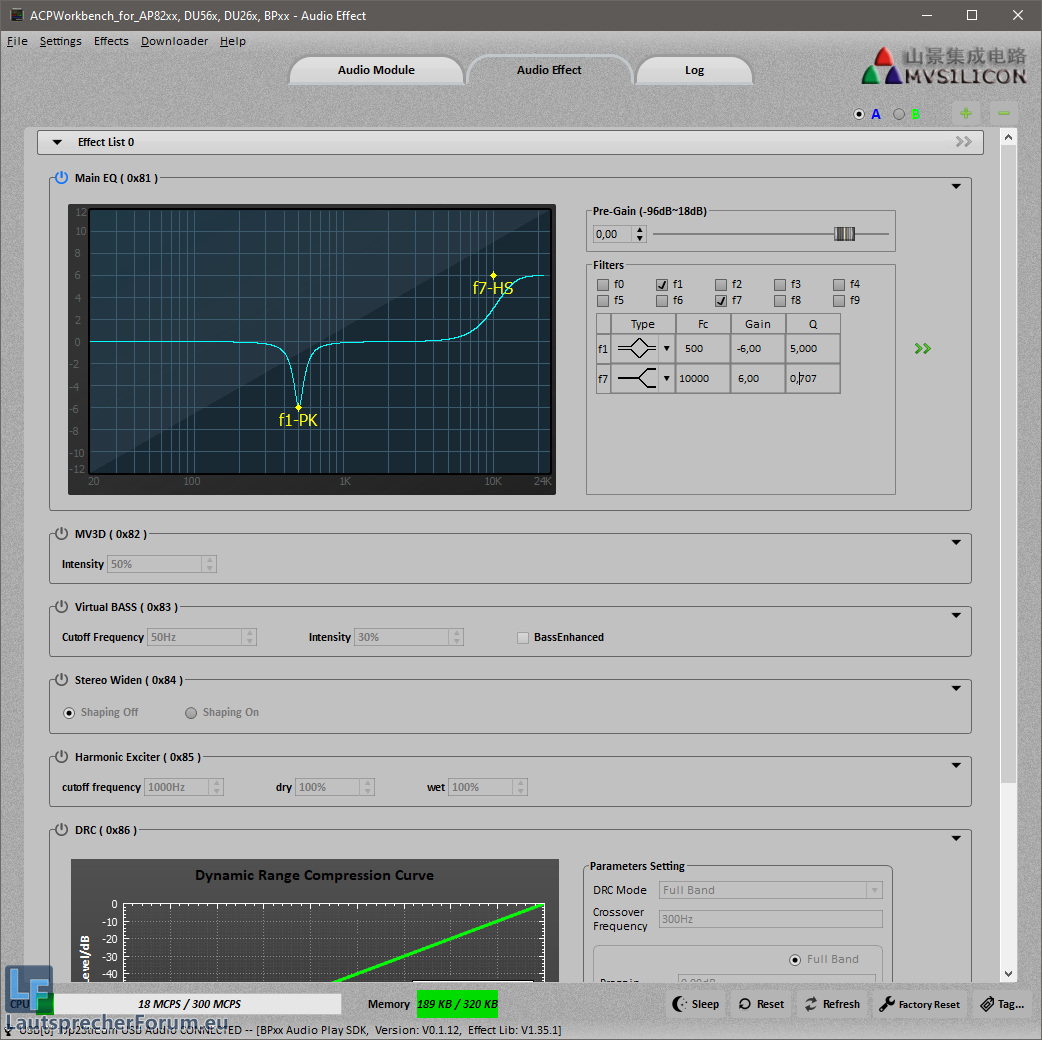This screenshot has width=1042, height=1040.
Task: Collapse the Main EQ section arrow
Action: coord(956,186)
